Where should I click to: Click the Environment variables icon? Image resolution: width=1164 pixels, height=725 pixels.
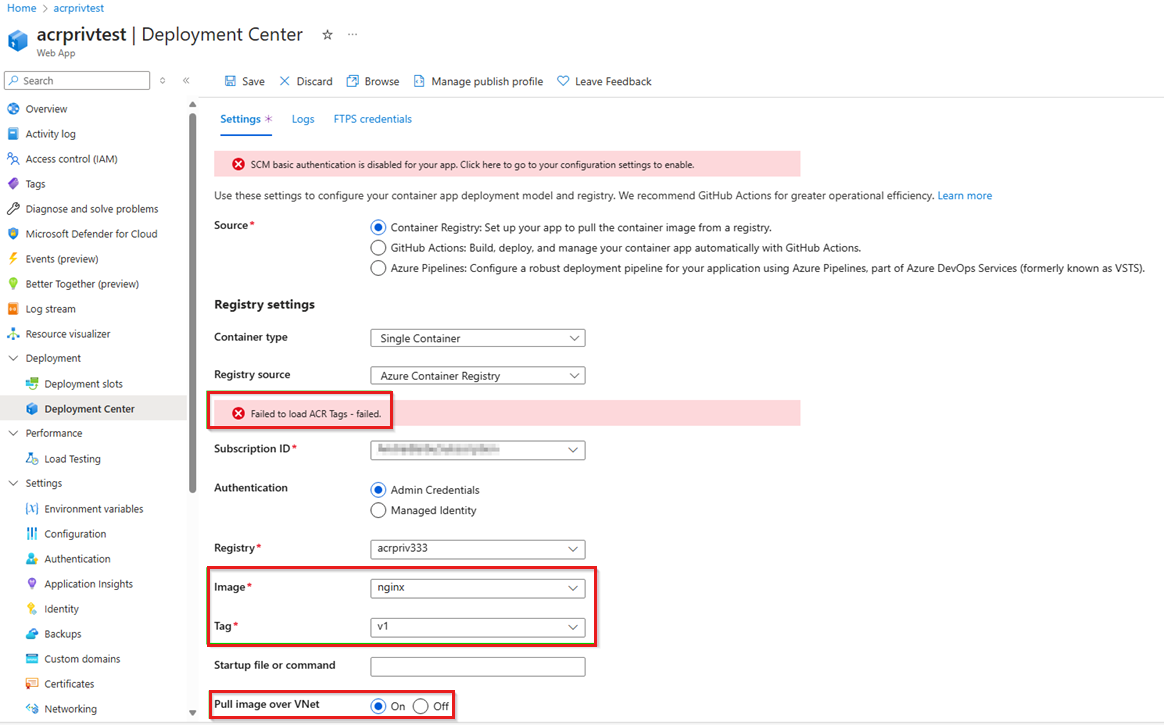(32, 509)
